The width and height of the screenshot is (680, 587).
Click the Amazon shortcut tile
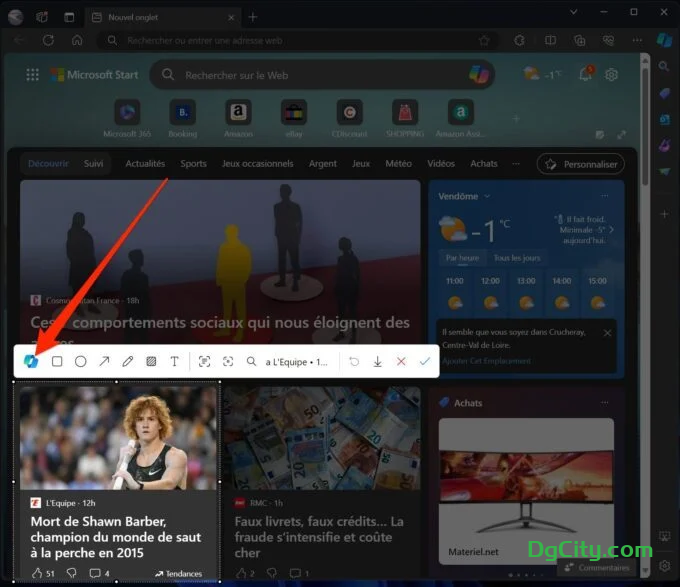pyautogui.click(x=238, y=118)
